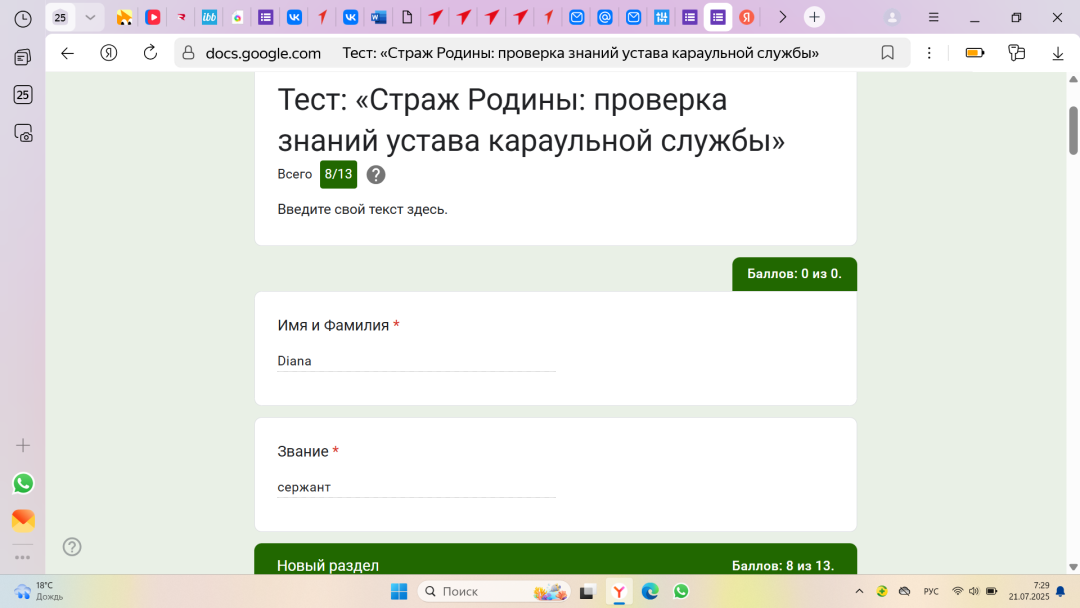
Task: Click the 25 open tabs counter button
Action: (61, 17)
